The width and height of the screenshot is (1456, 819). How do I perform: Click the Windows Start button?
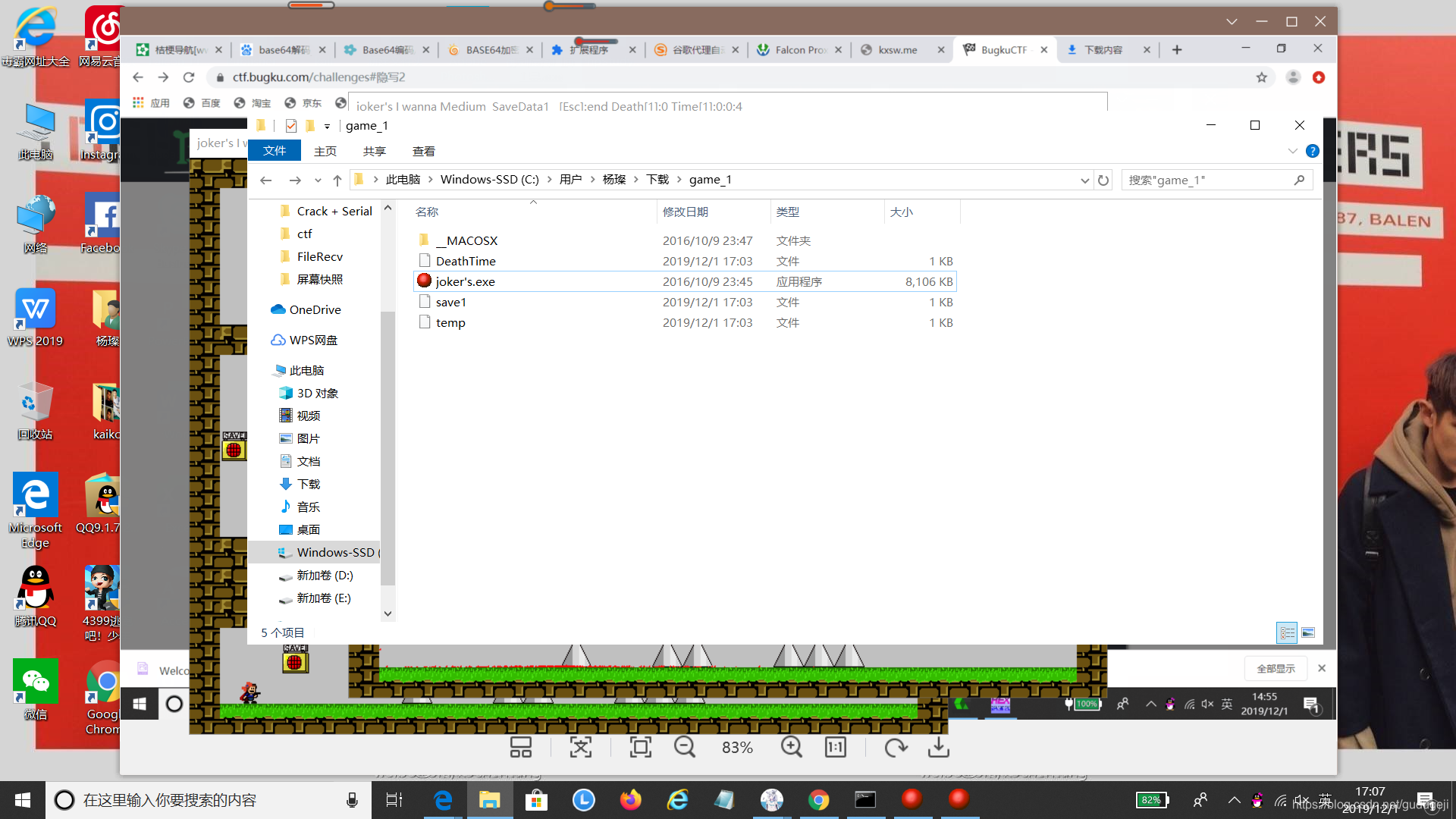(x=23, y=799)
